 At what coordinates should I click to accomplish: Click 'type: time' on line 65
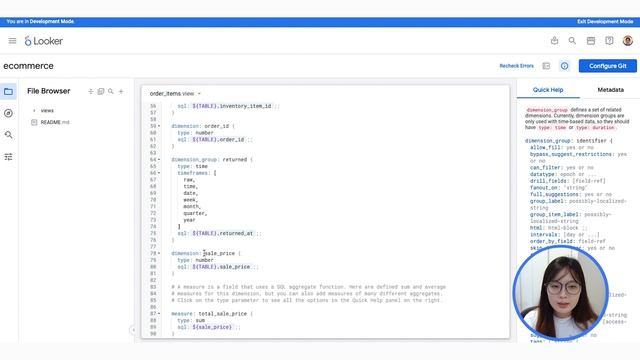pos(193,167)
